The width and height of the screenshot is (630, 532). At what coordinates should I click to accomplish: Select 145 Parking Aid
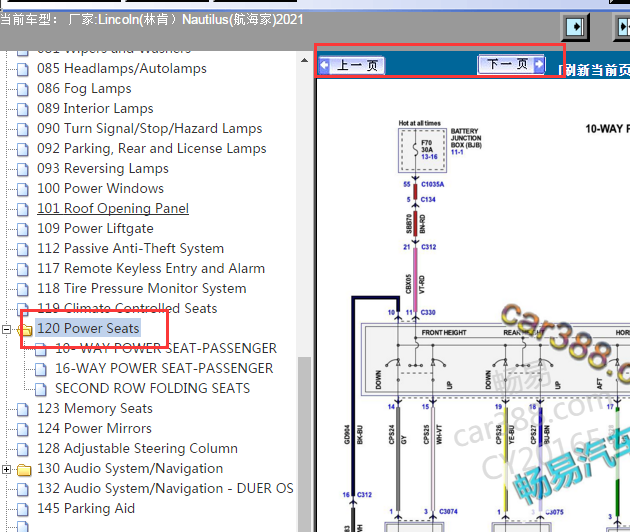(x=86, y=509)
